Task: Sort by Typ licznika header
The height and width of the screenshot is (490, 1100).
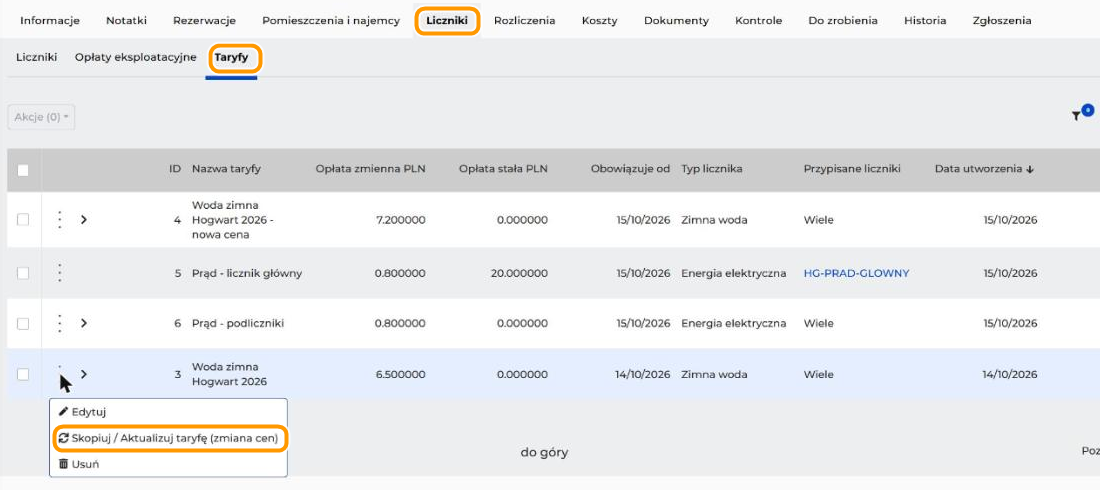Action: click(711, 169)
